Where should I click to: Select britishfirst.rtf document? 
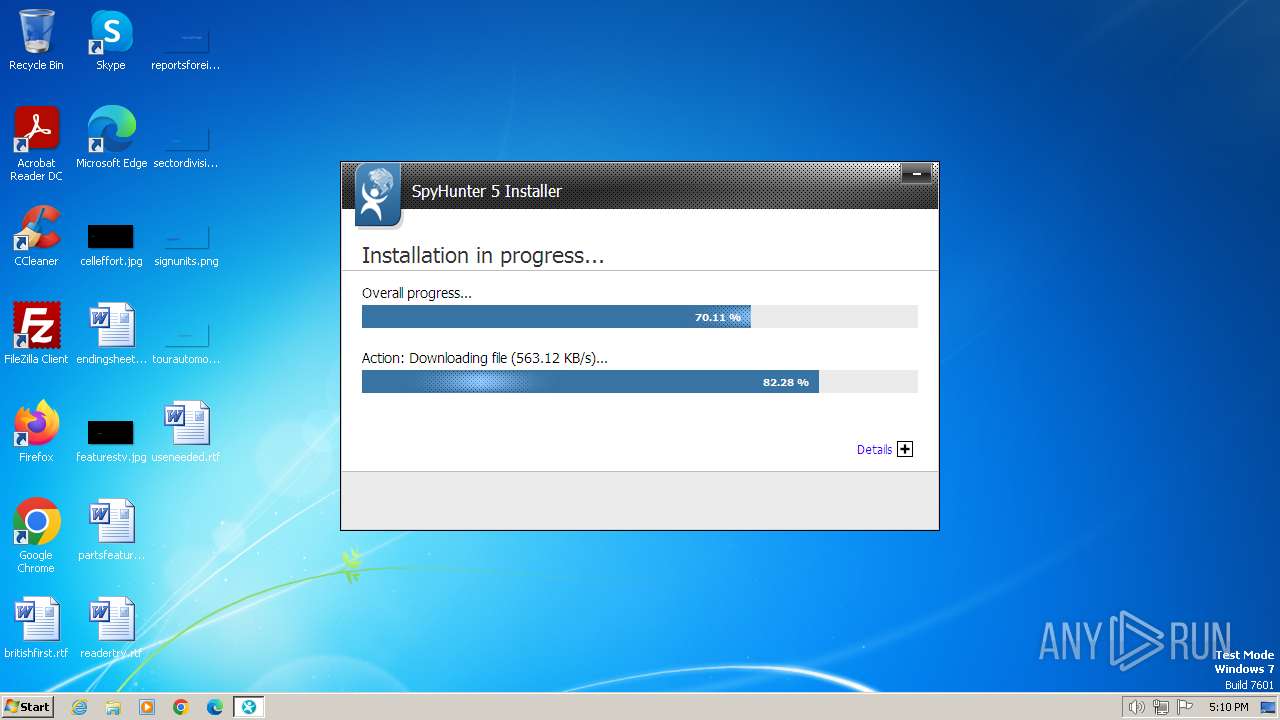(36, 628)
